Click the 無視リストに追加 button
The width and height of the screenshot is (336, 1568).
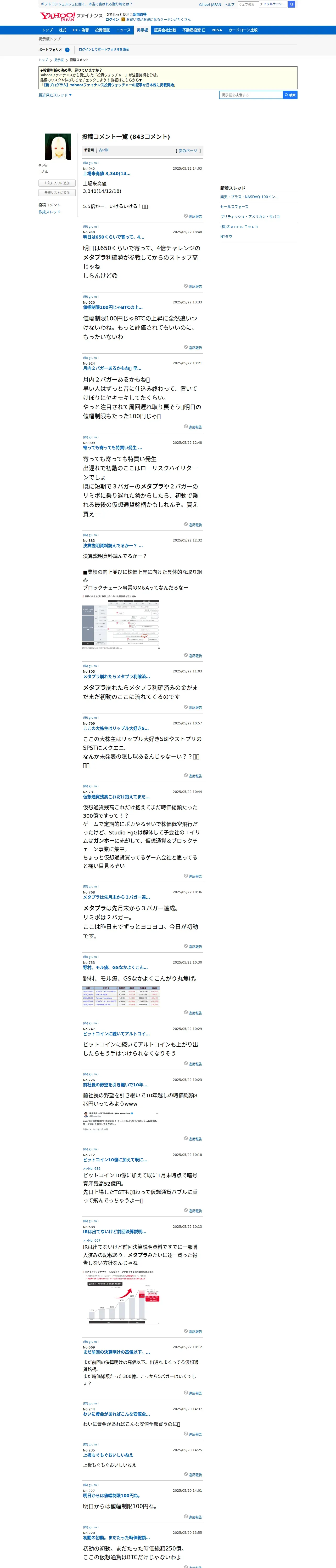pos(57,193)
